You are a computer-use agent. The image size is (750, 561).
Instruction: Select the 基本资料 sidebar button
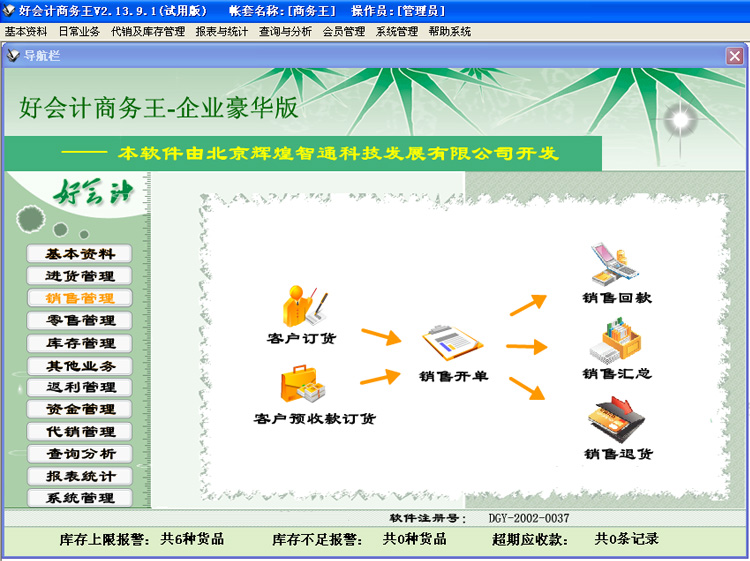click(x=79, y=253)
